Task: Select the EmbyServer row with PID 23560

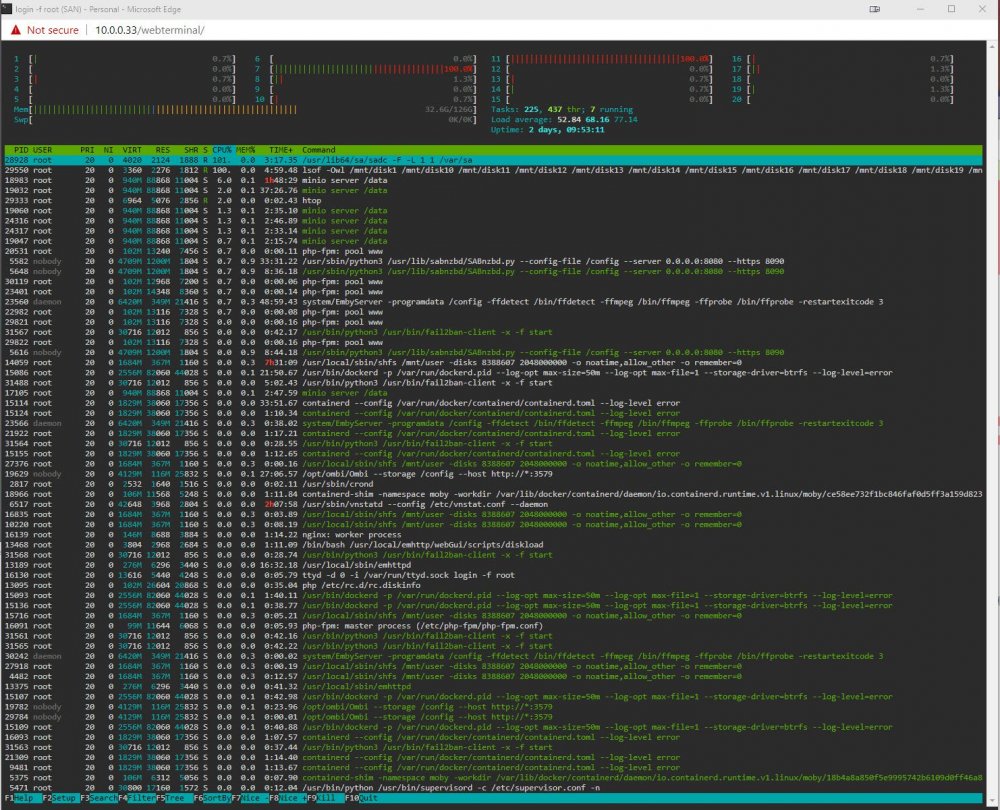Action: click(493, 302)
